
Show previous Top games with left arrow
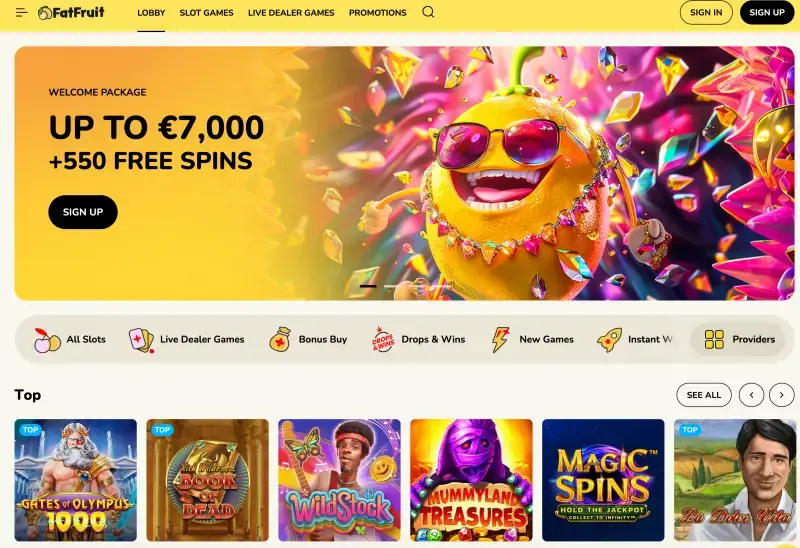[751, 395]
